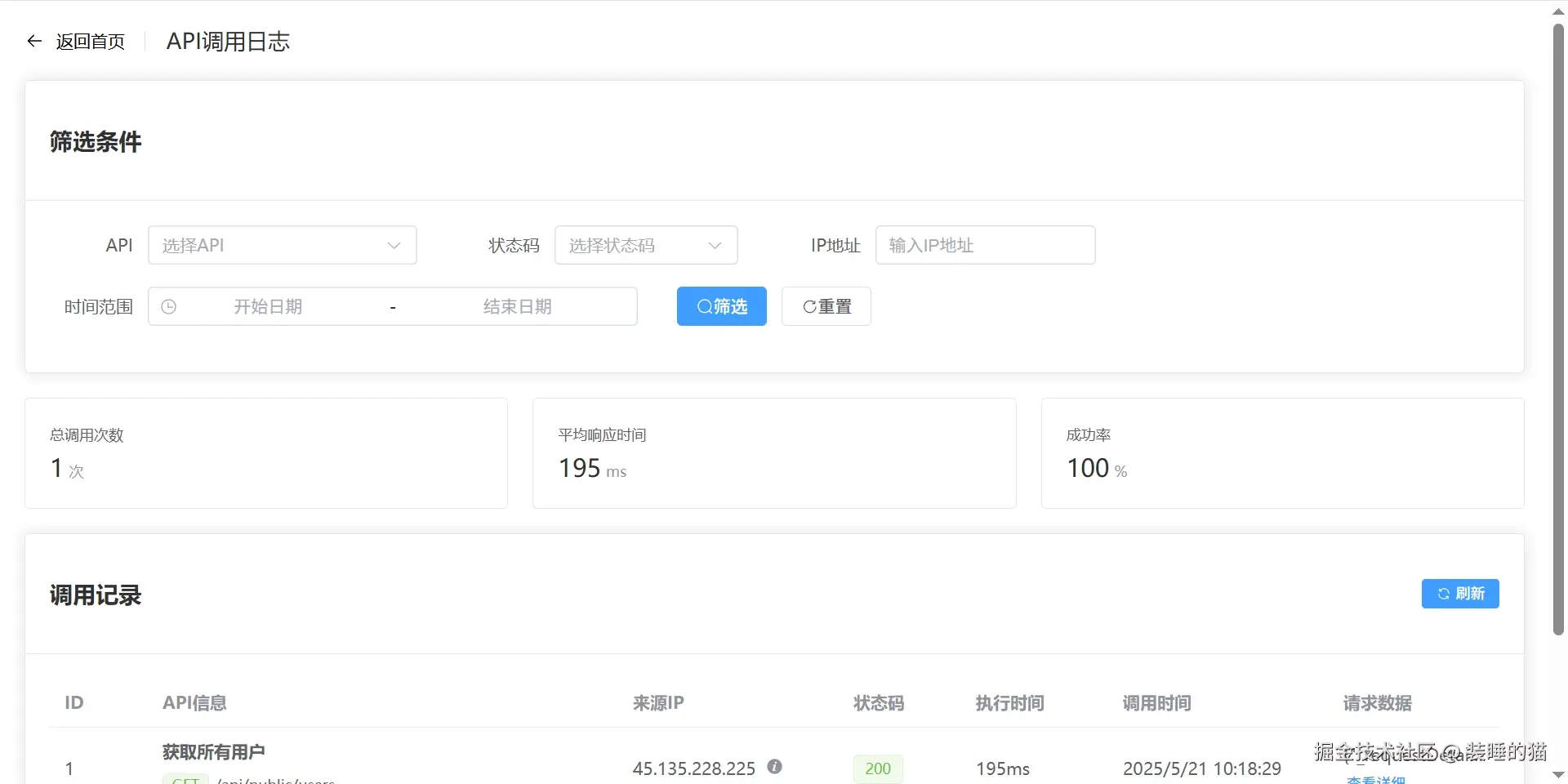Click the clock icon in the date range picker
The image size is (1568, 784).
[168, 306]
